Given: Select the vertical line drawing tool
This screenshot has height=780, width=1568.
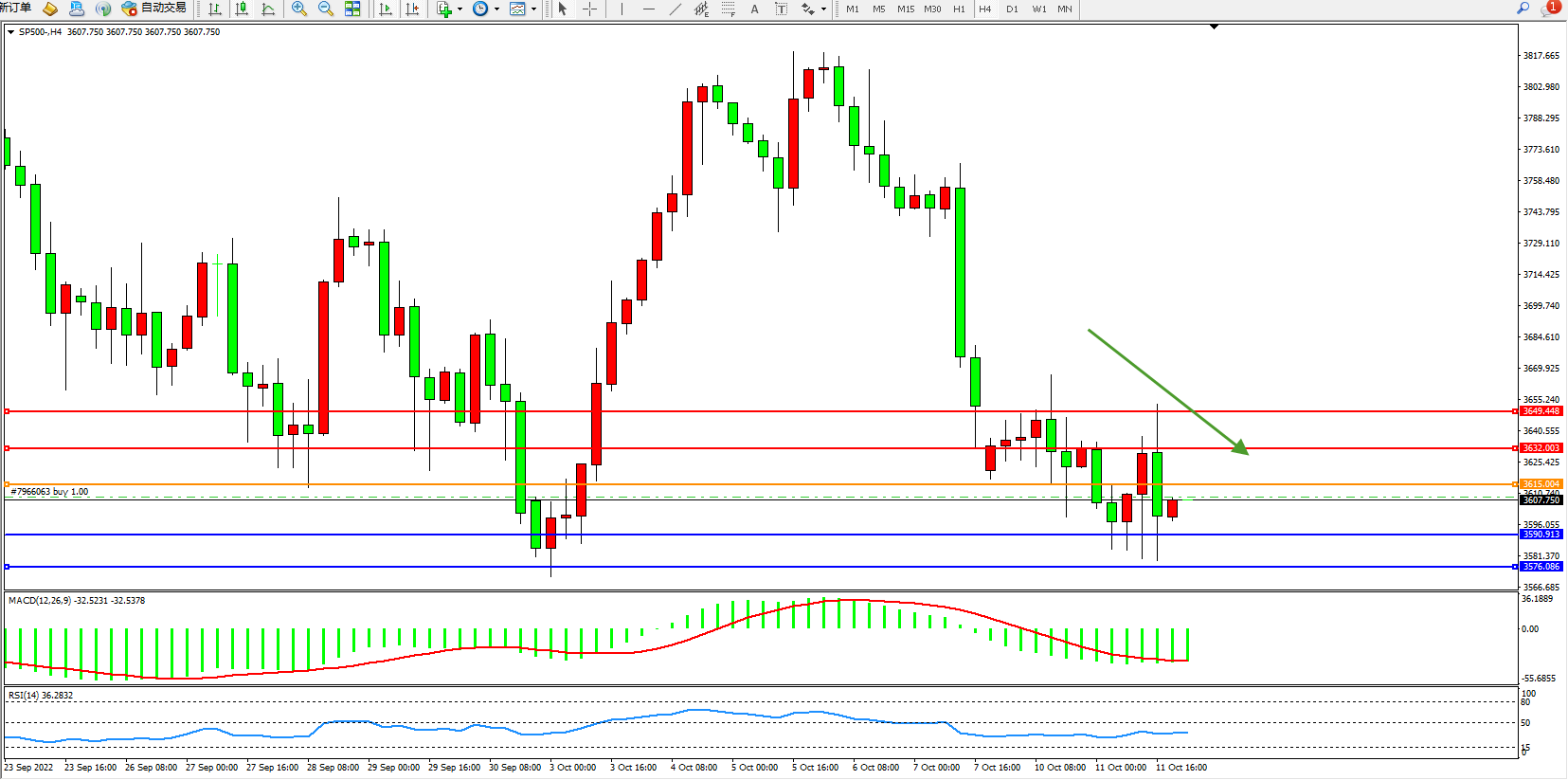Looking at the screenshot, I should 622,9.
